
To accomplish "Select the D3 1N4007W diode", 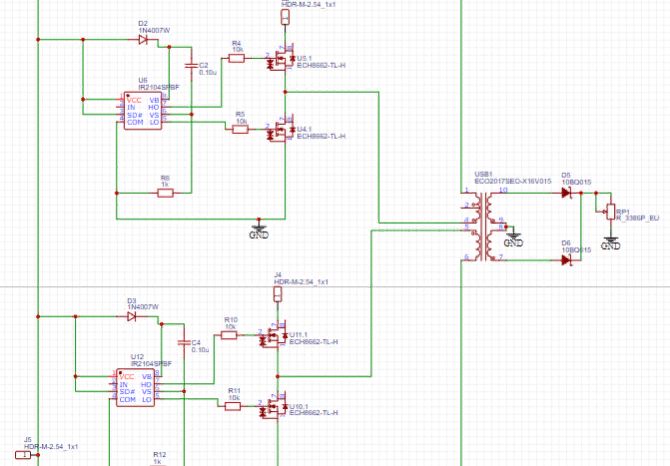I will (x=131, y=315).
